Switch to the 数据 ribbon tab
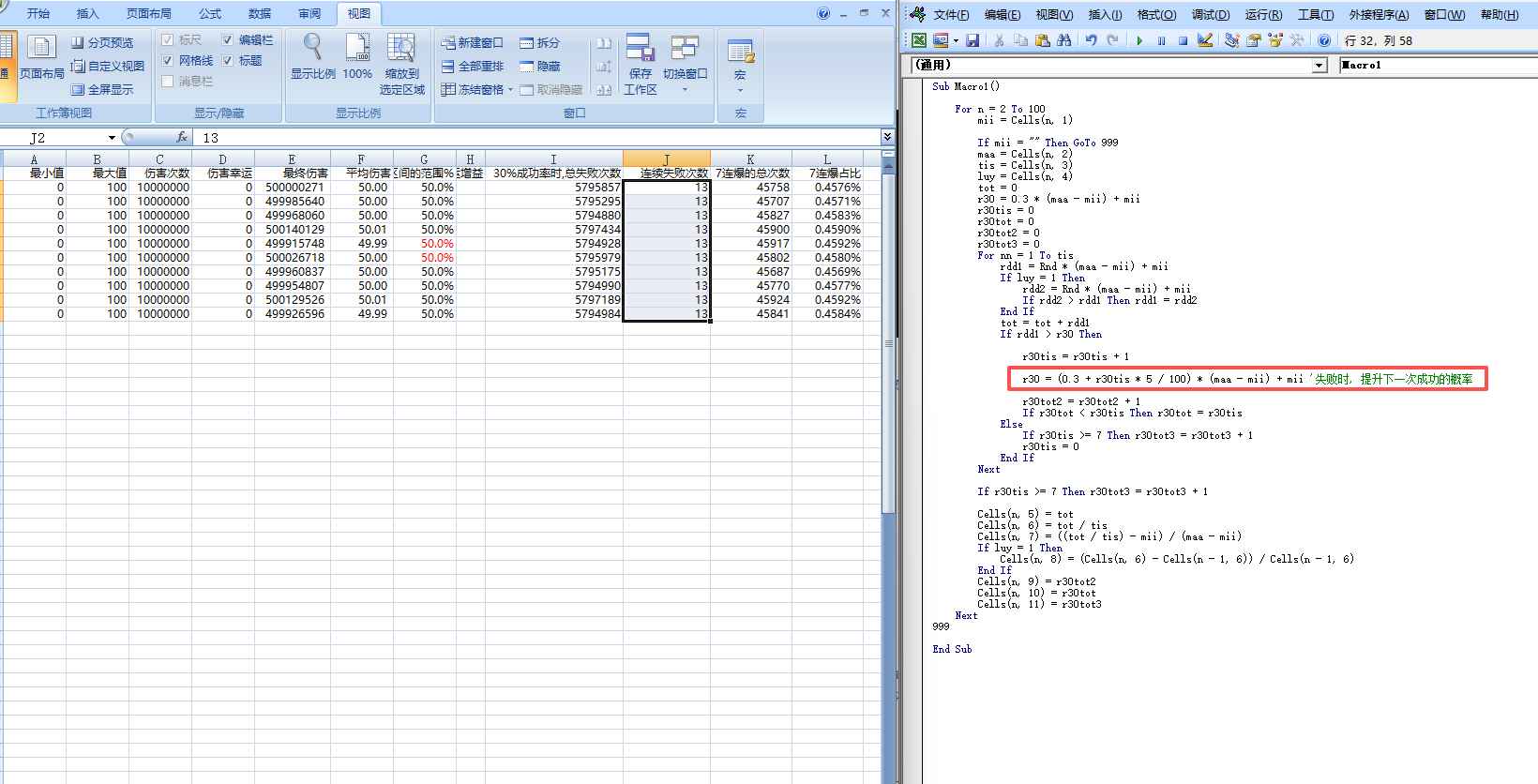The height and width of the screenshot is (784, 1538). click(x=260, y=14)
